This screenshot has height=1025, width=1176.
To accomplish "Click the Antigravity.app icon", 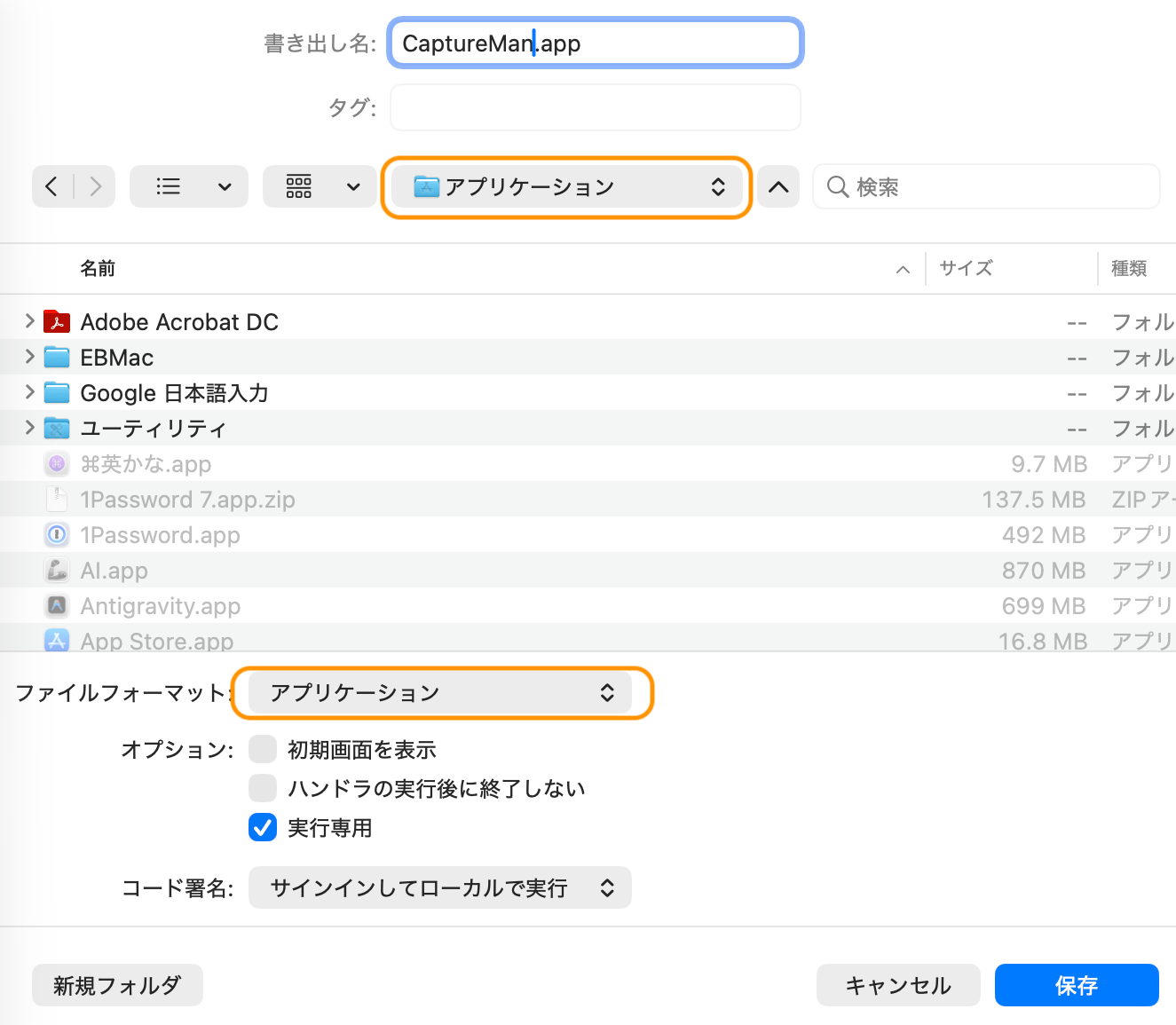I will tap(57, 605).
